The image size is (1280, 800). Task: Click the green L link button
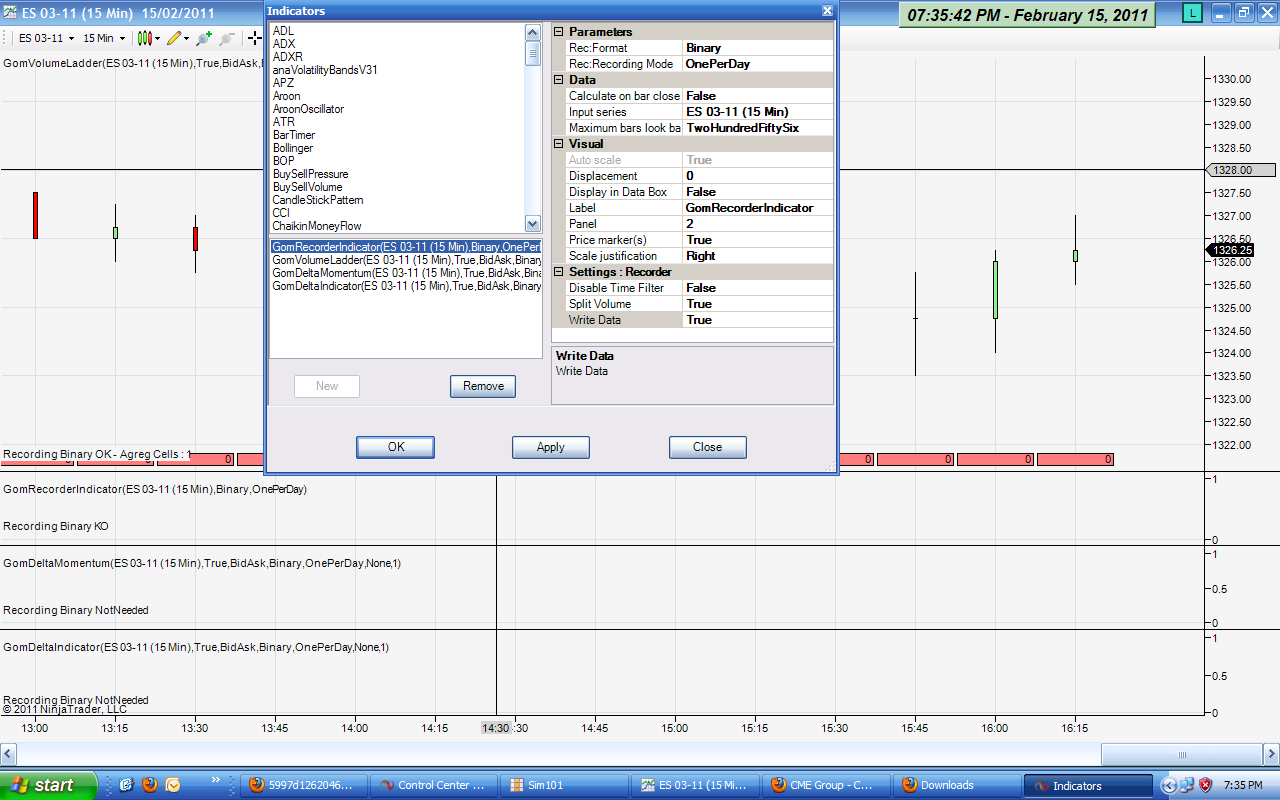[x=1192, y=13]
